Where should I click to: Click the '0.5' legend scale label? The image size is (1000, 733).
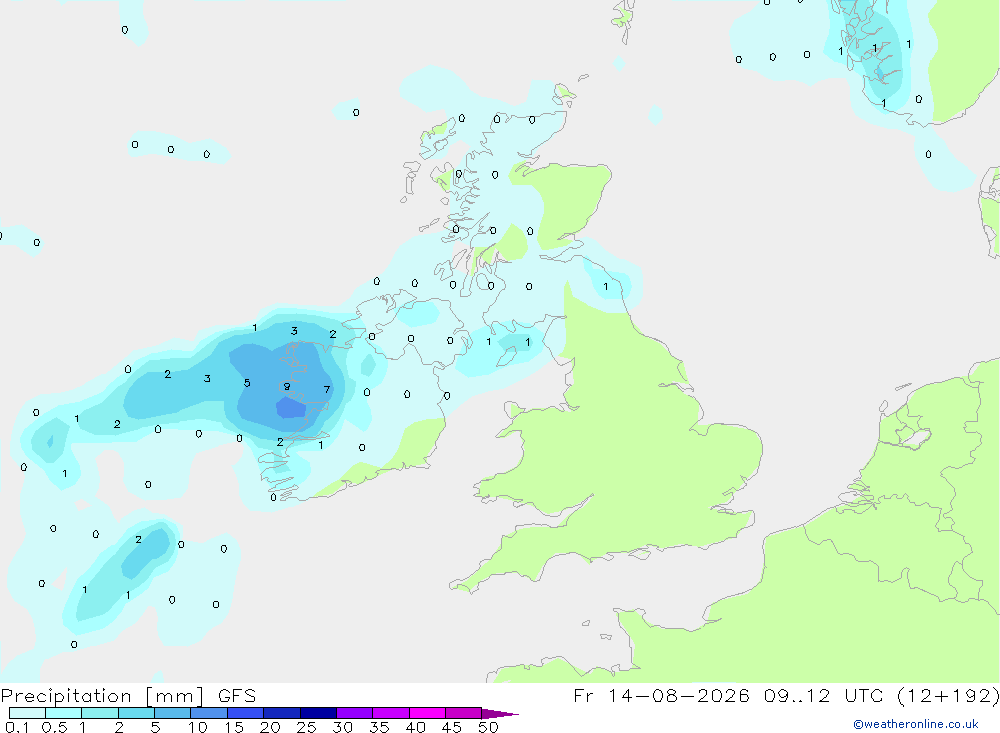coord(54,727)
